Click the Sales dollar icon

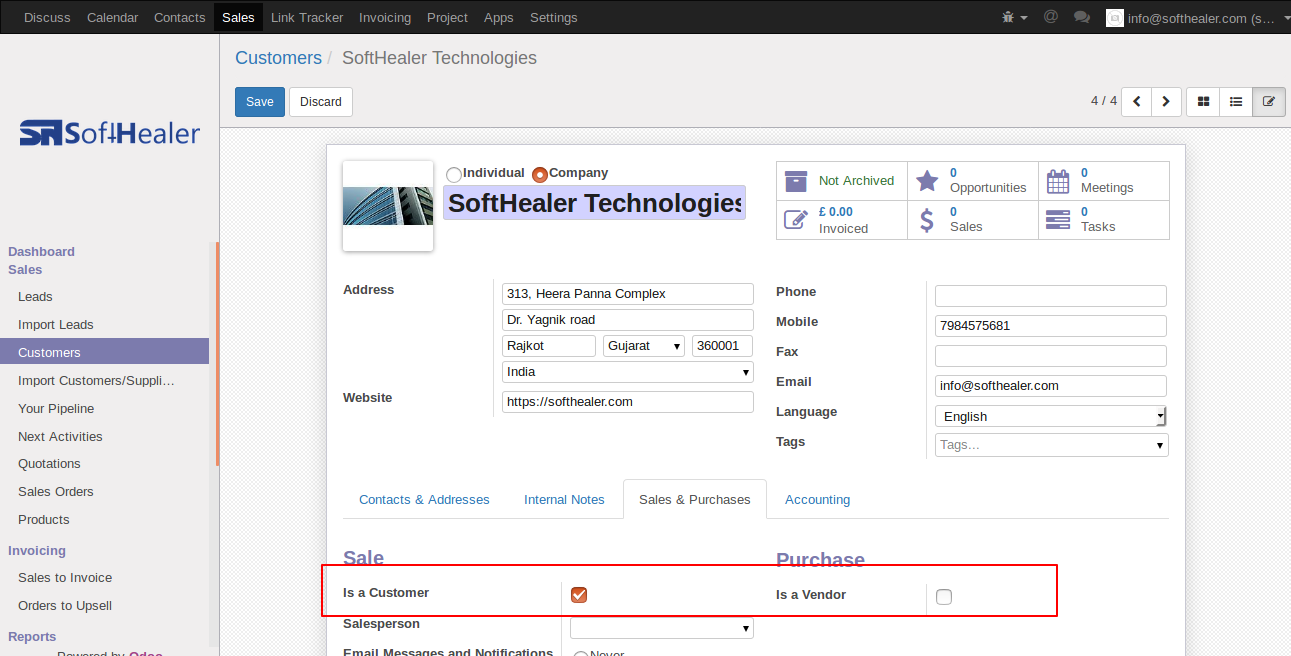point(927,220)
